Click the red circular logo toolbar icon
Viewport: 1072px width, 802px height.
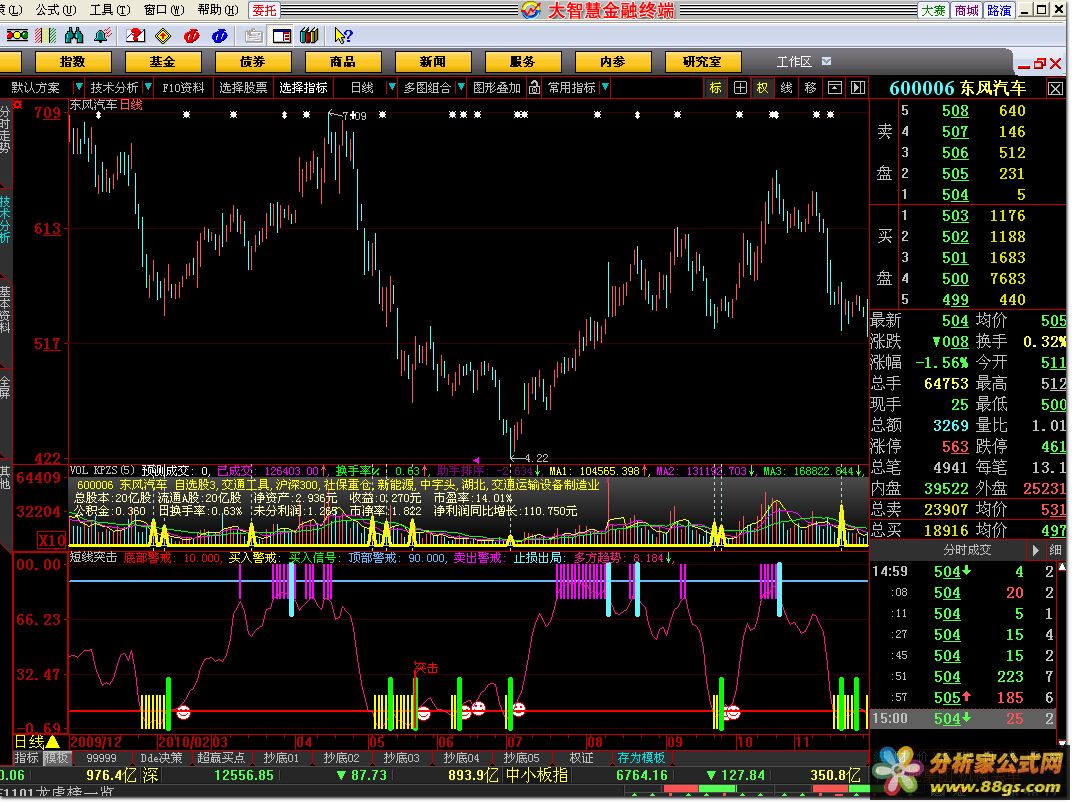pyautogui.click(x=191, y=35)
